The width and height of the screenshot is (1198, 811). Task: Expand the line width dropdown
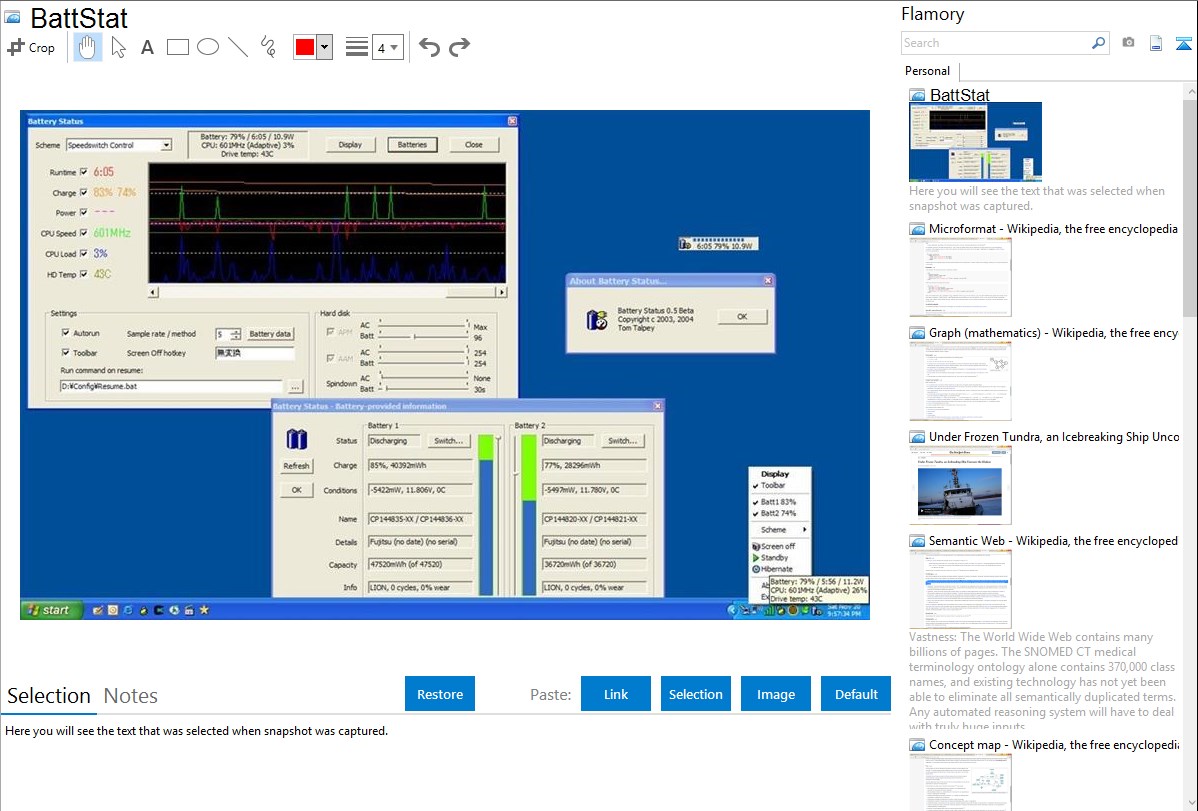[x=387, y=47]
